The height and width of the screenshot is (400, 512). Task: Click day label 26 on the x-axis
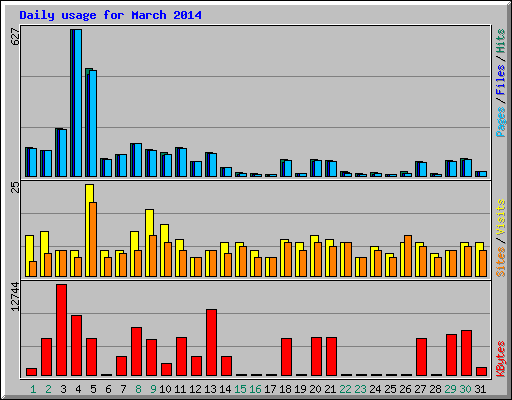[405, 389]
